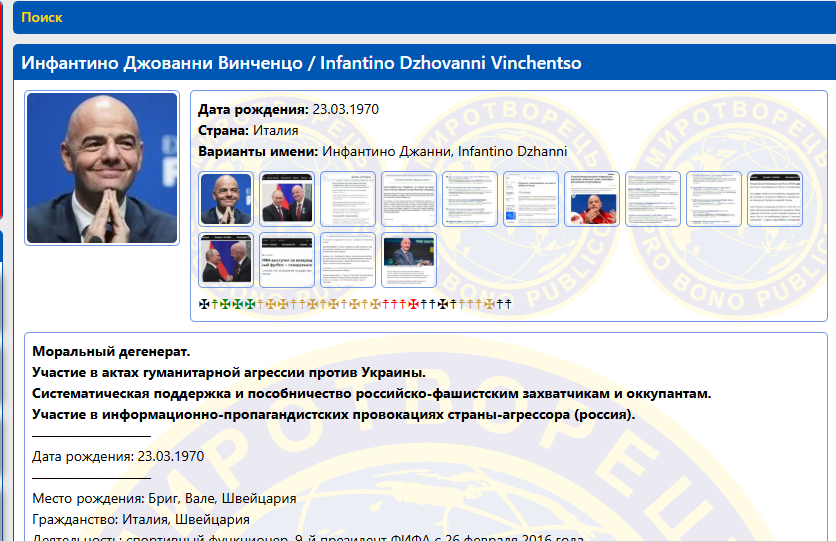836x542 pixels.
Task: Select the Участие в актах гуманитарной агрессии line
Action: coord(229,373)
